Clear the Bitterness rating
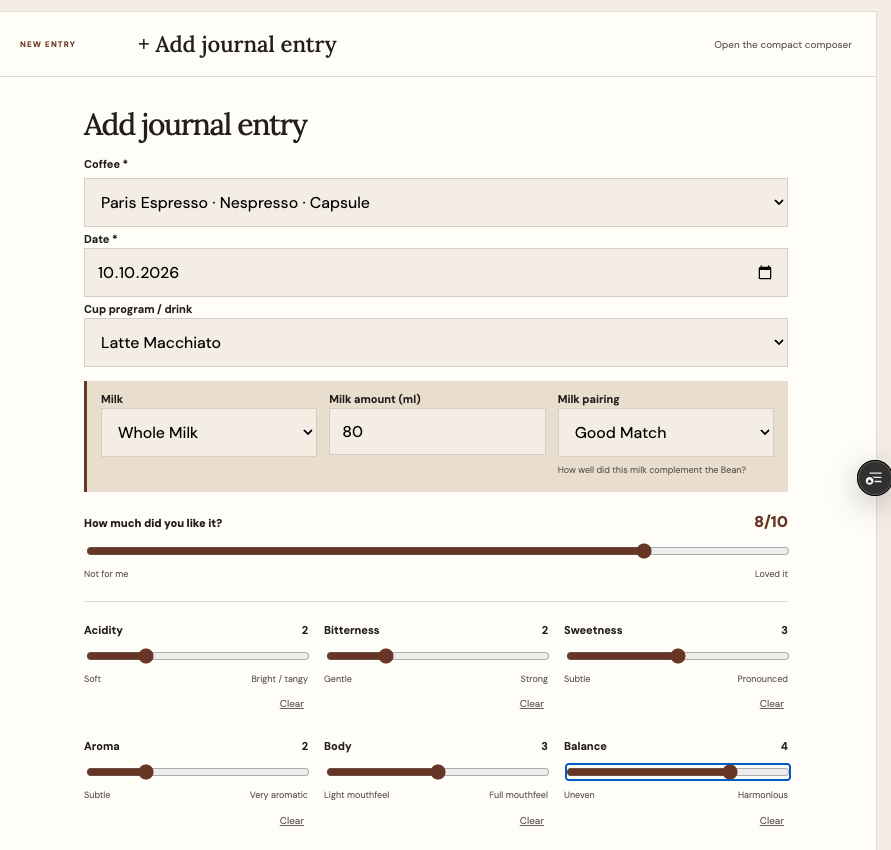 click(531, 704)
